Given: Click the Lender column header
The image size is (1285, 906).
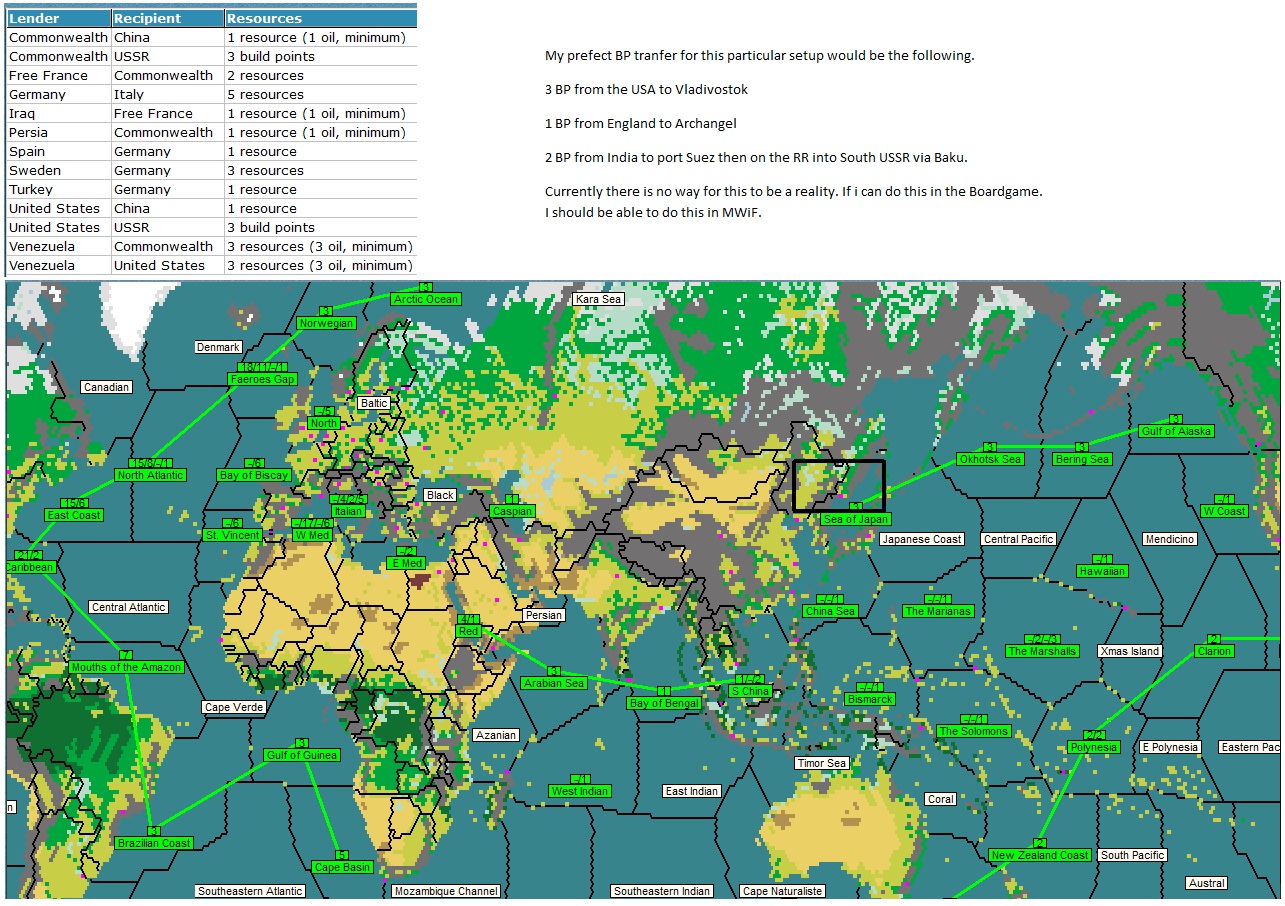Looking at the screenshot, I should (x=58, y=18).
